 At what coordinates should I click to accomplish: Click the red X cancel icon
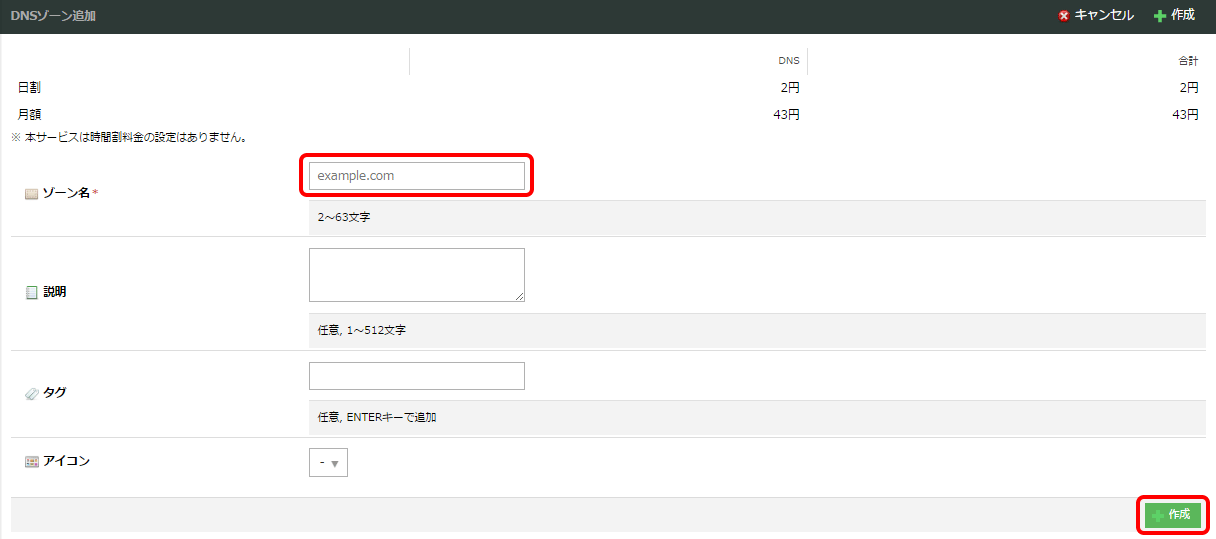click(1064, 16)
